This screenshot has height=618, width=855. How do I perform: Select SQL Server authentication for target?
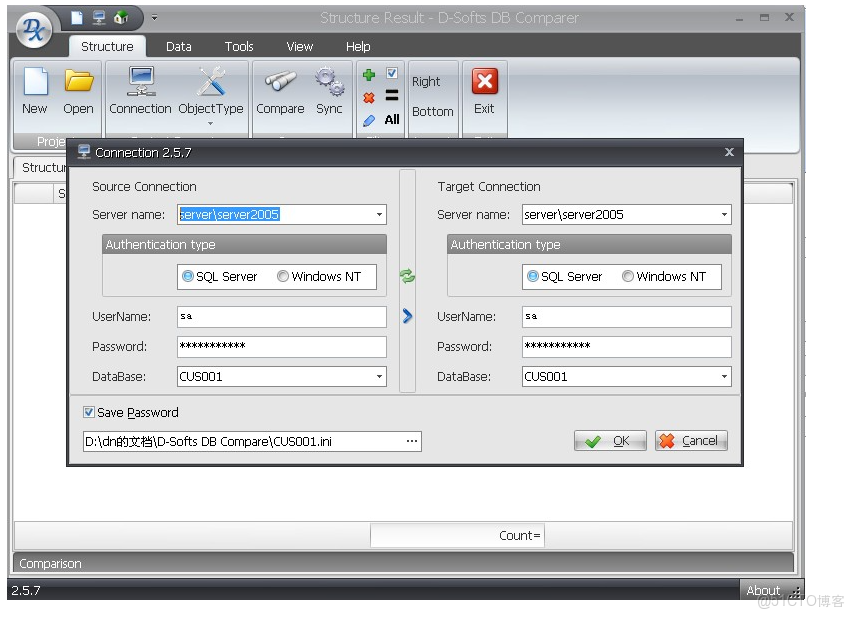tap(533, 277)
